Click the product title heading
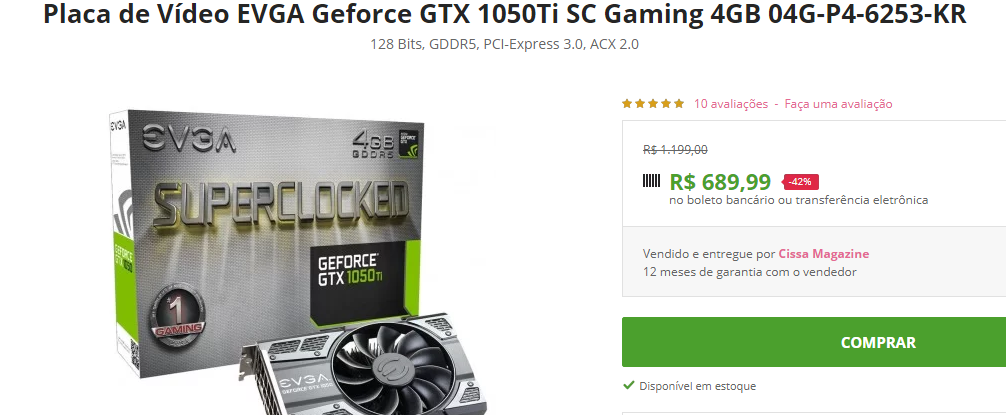 [x=504, y=14]
